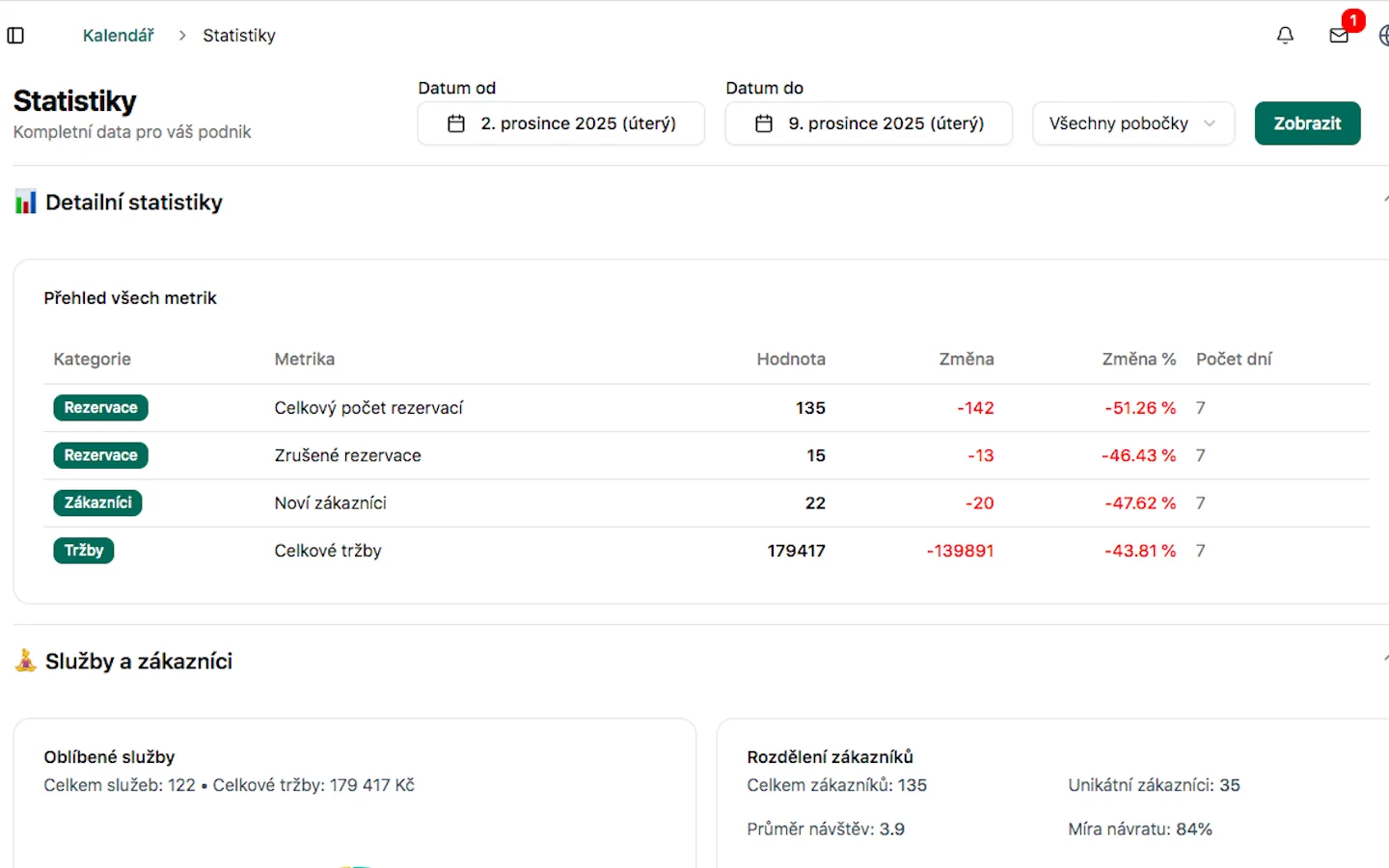
Task: Click the globe icon in top bar
Action: [1383, 36]
